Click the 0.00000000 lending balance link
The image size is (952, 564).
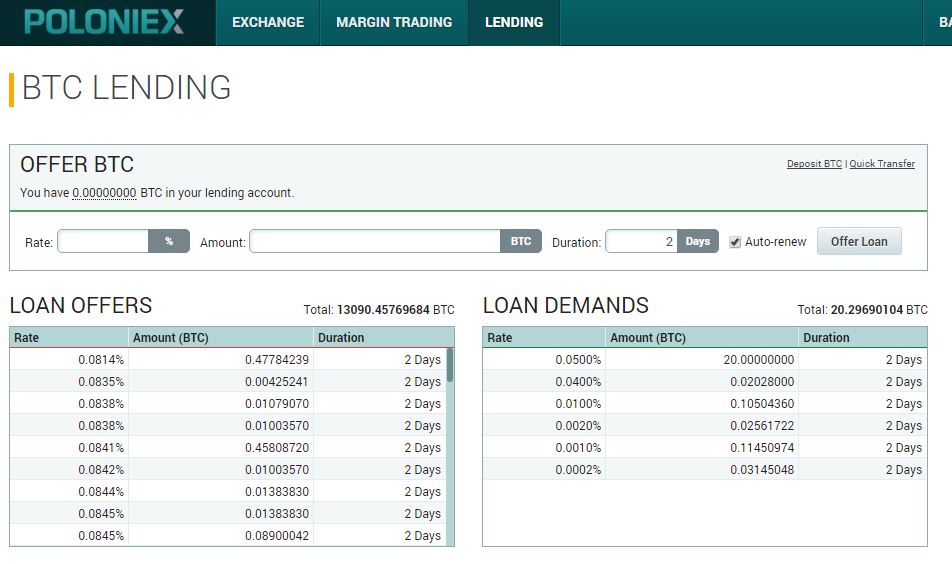pos(104,193)
